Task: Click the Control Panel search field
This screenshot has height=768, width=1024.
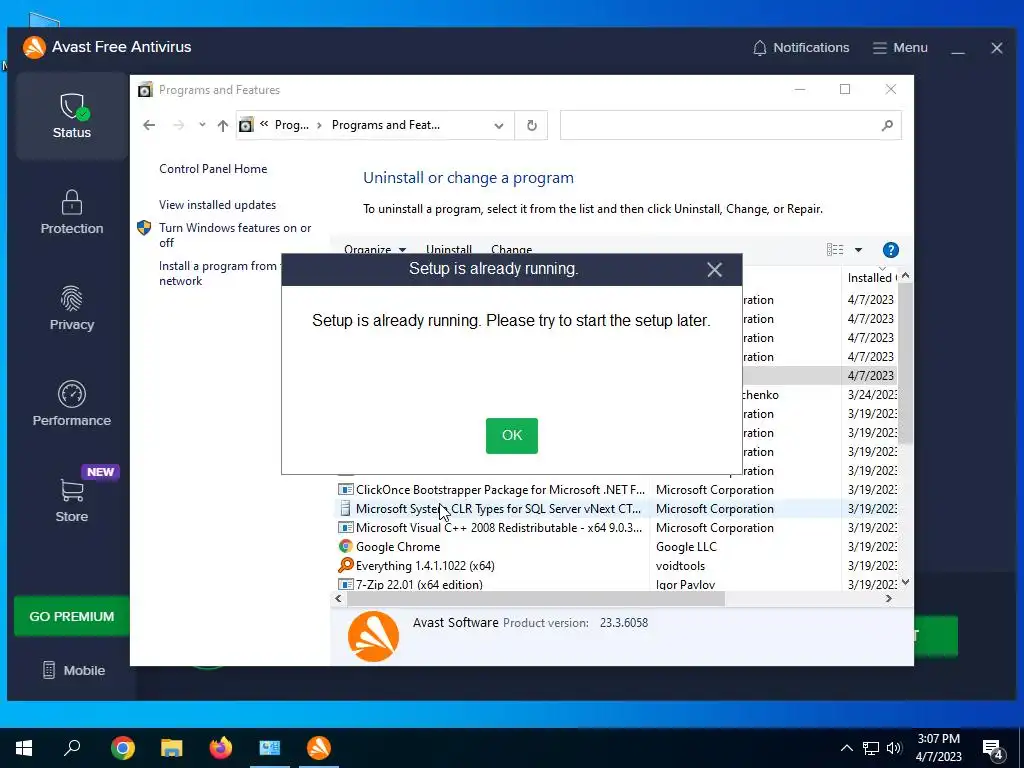Action: tap(730, 125)
